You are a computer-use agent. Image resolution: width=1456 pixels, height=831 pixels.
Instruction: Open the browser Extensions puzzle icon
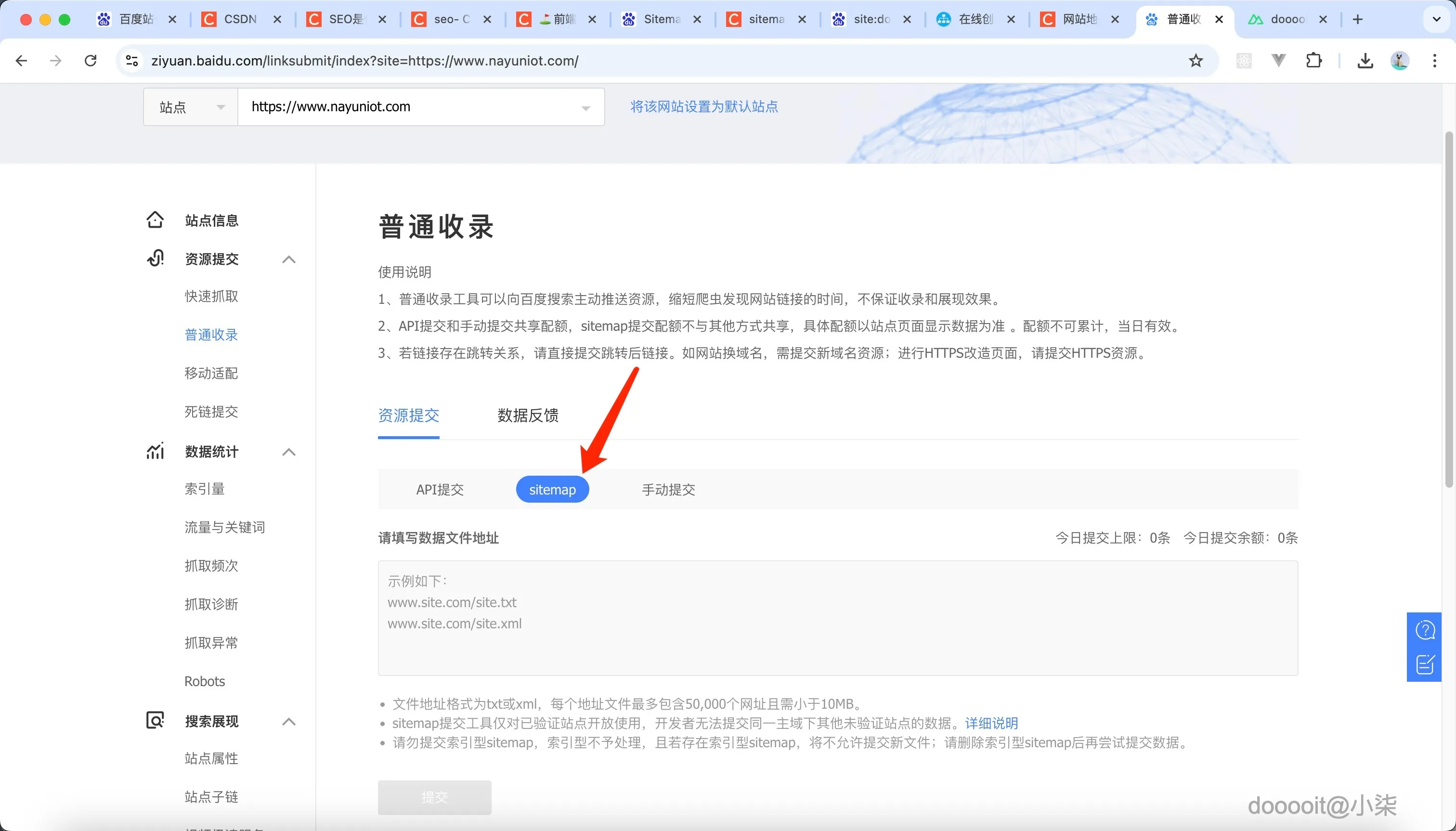point(1314,61)
